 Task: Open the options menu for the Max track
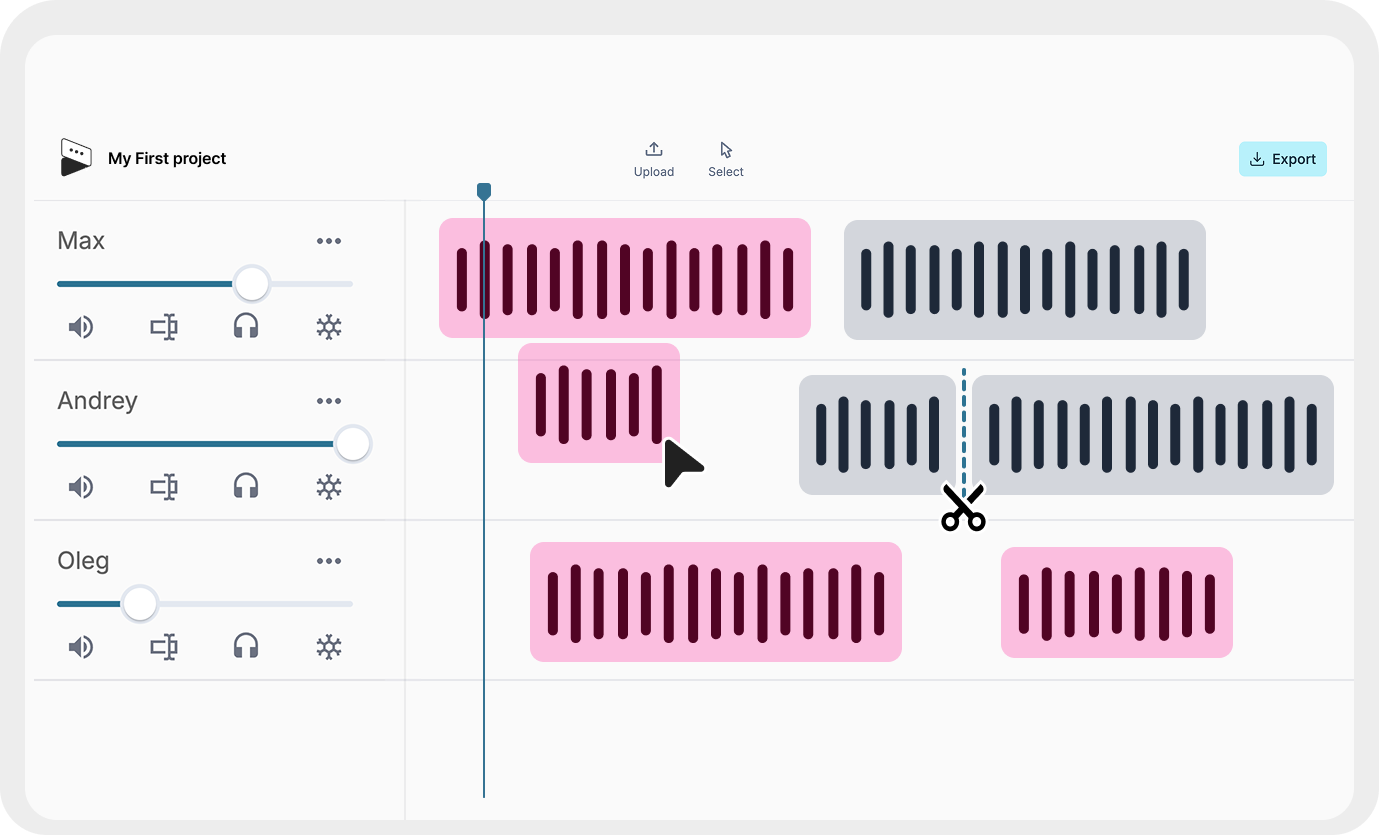coord(329,240)
